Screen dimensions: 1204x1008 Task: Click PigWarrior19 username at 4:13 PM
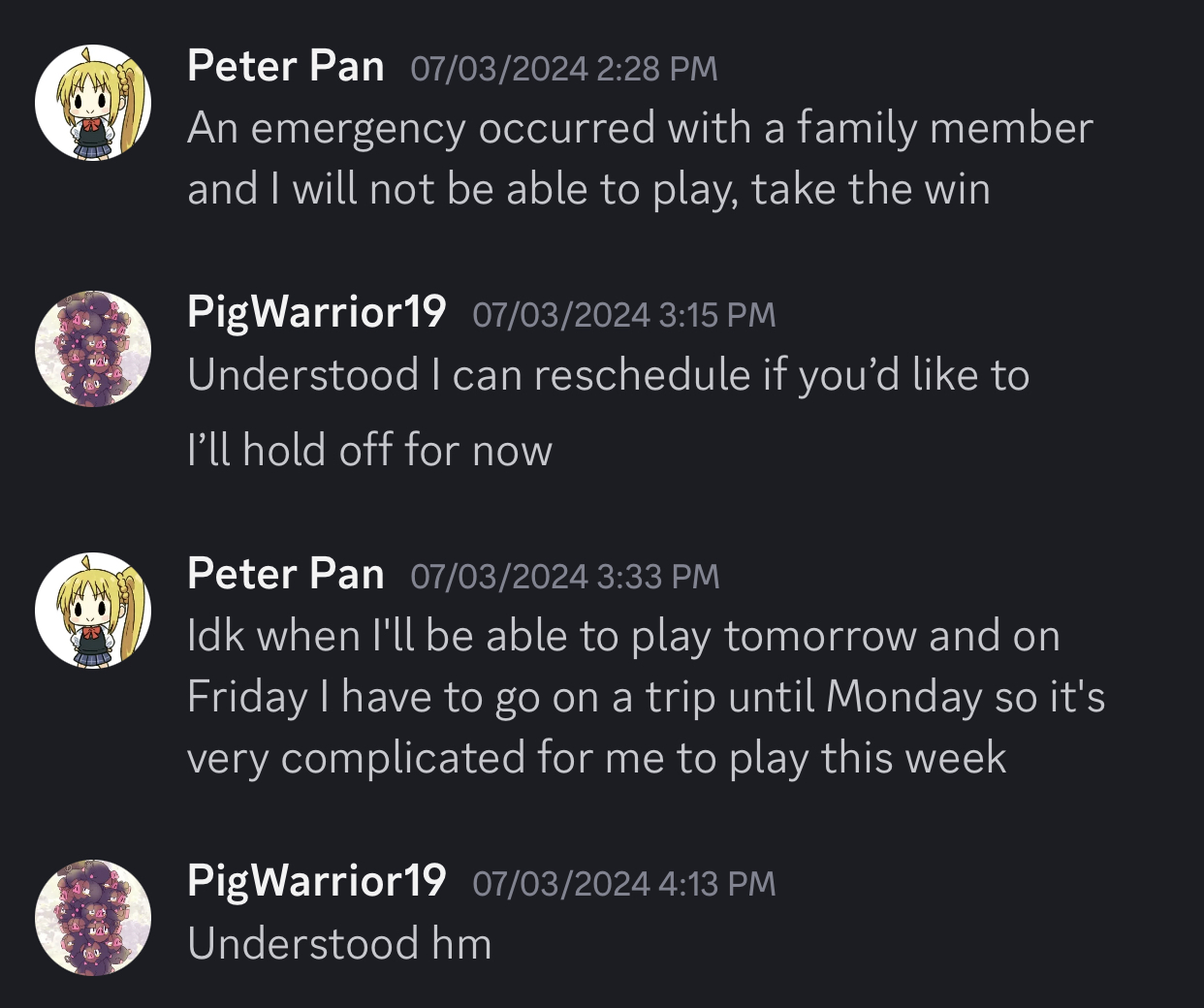pyautogui.click(x=317, y=881)
